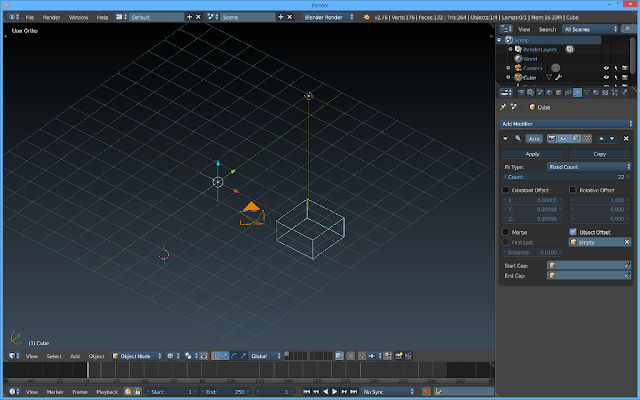This screenshot has height=400, width=640.
Task: Open the Render menu in the top bar
Action: coord(51,17)
